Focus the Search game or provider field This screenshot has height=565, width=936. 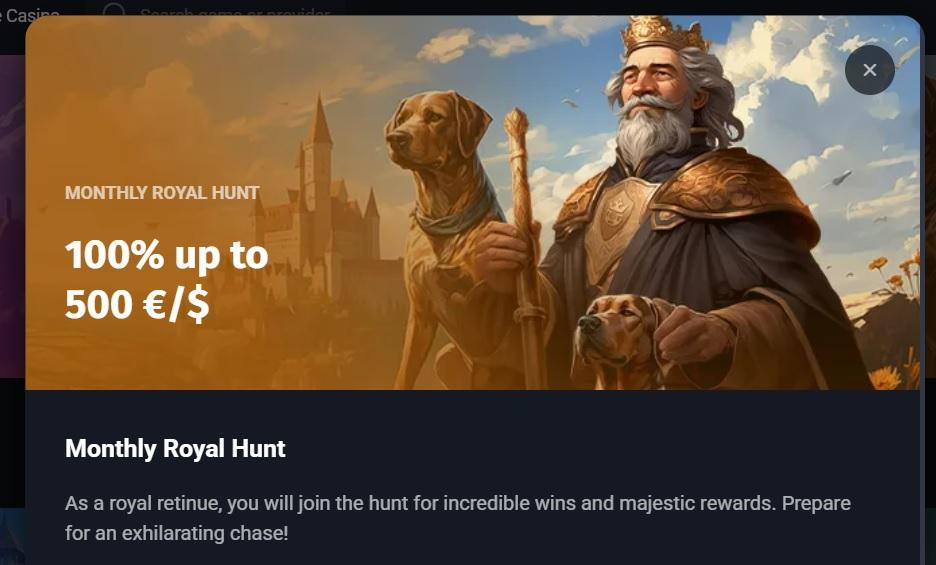click(x=235, y=12)
